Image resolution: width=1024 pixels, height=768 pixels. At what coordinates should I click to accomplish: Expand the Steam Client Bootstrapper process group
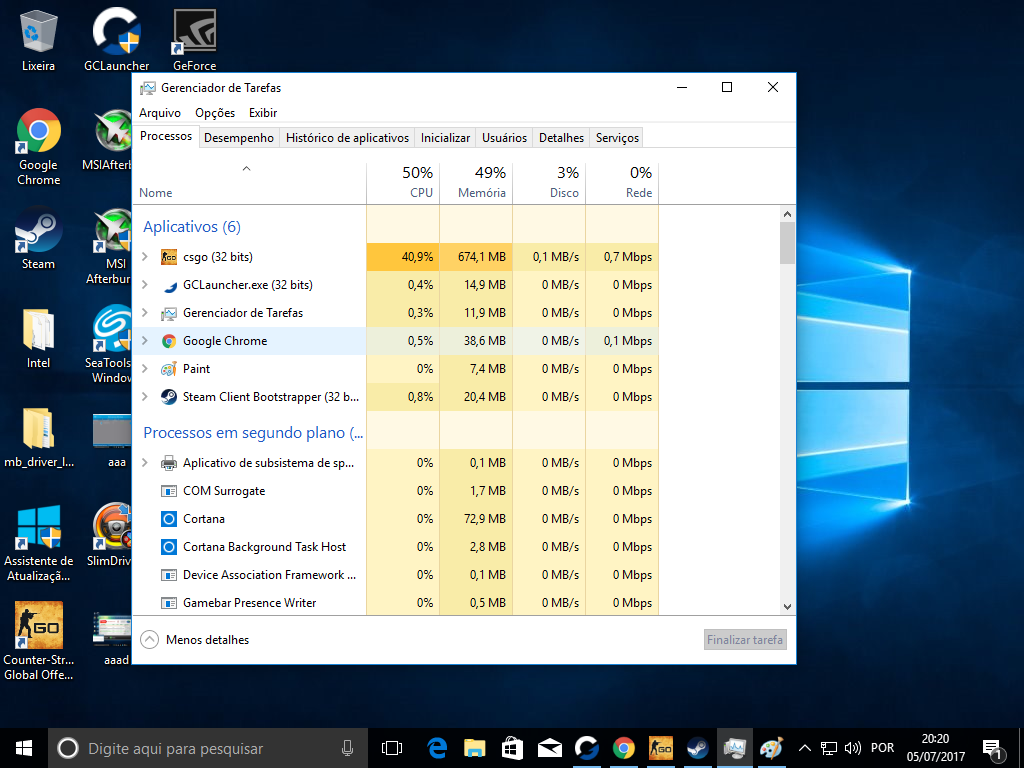coord(145,397)
